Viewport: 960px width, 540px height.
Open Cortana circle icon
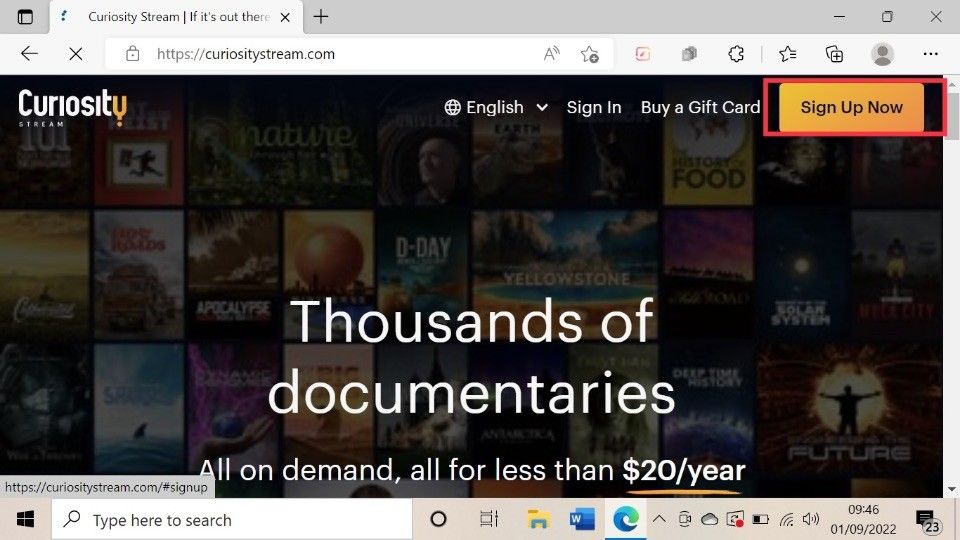click(x=438, y=520)
